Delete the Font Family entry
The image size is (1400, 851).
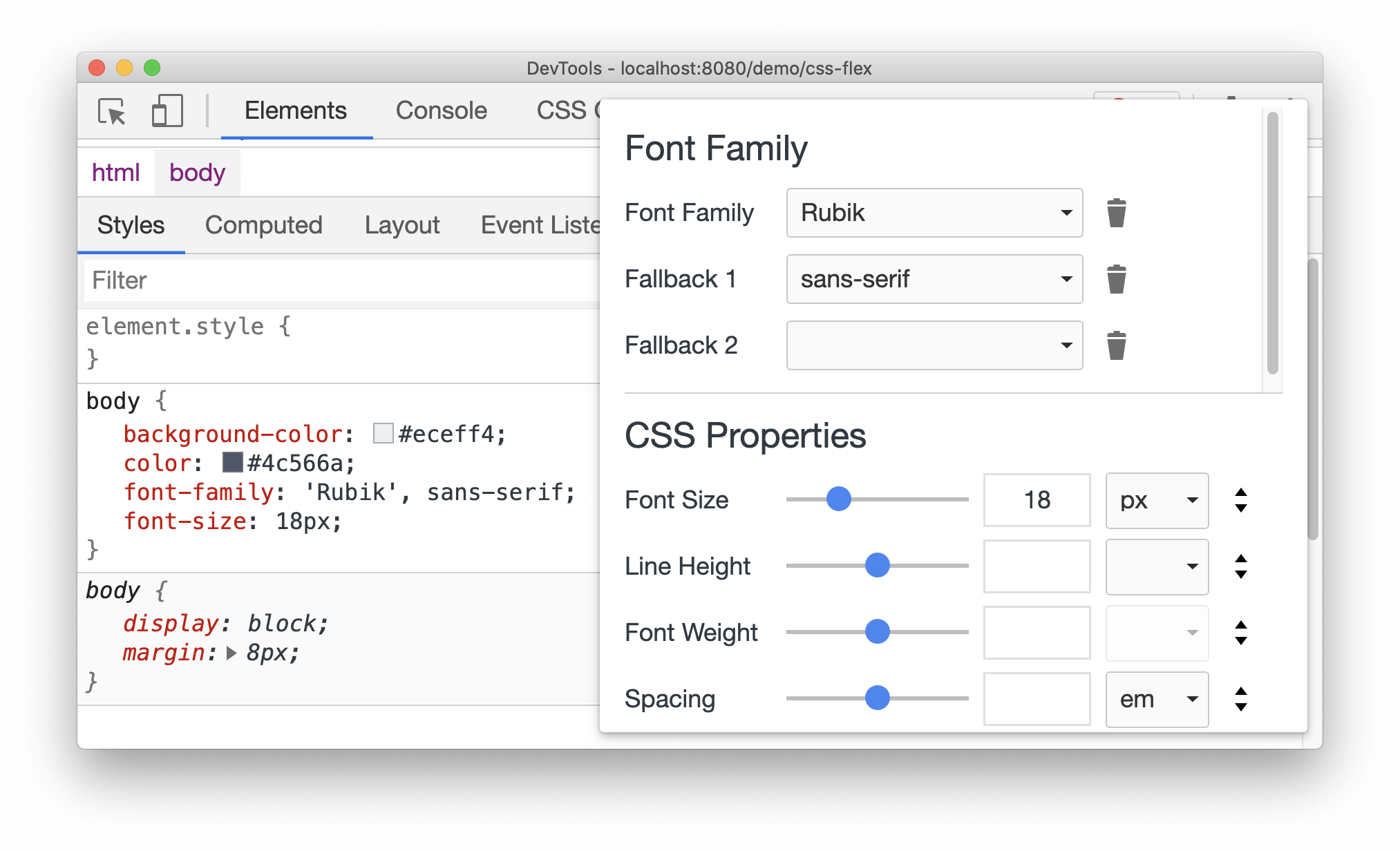[1115, 212]
